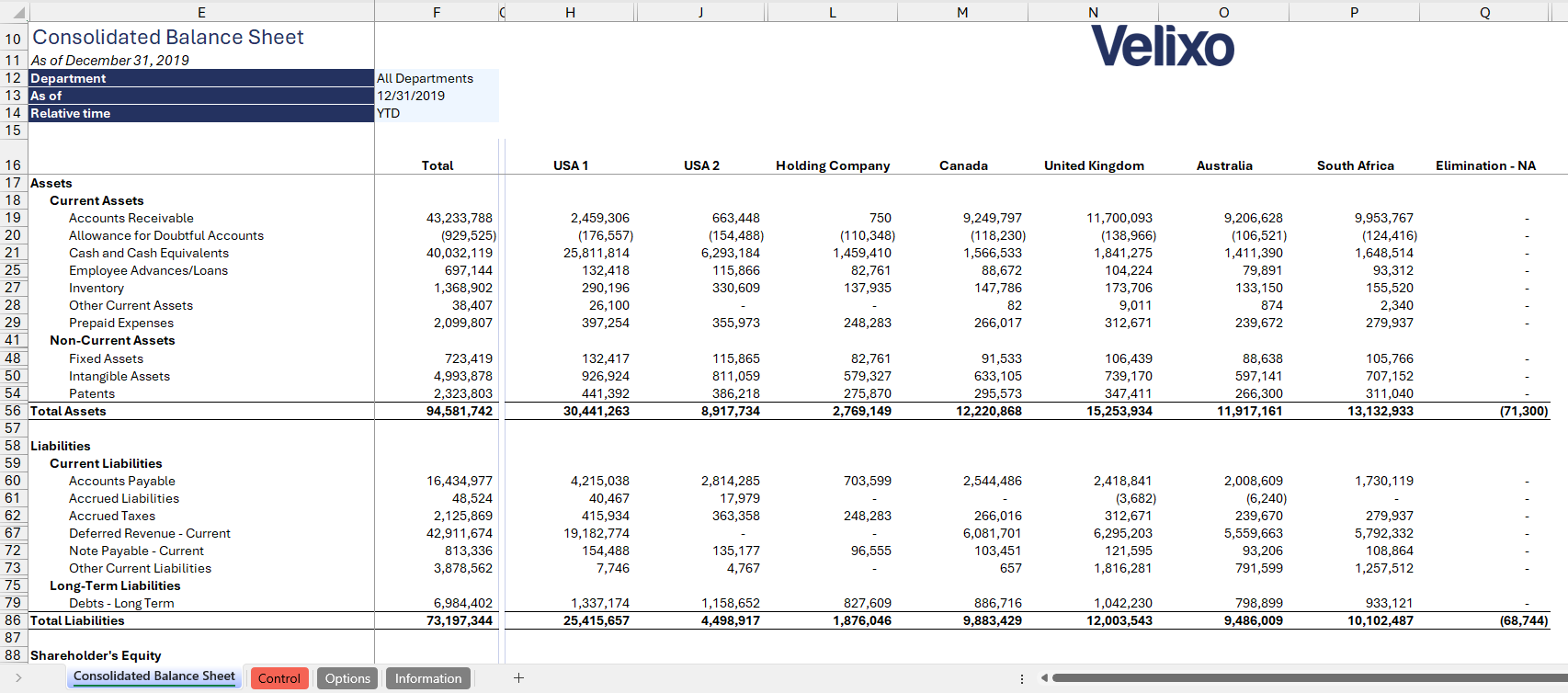Select the Consolidated Balance Sheet tab
The height and width of the screenshot is (693, 1568).
[153, 676]
